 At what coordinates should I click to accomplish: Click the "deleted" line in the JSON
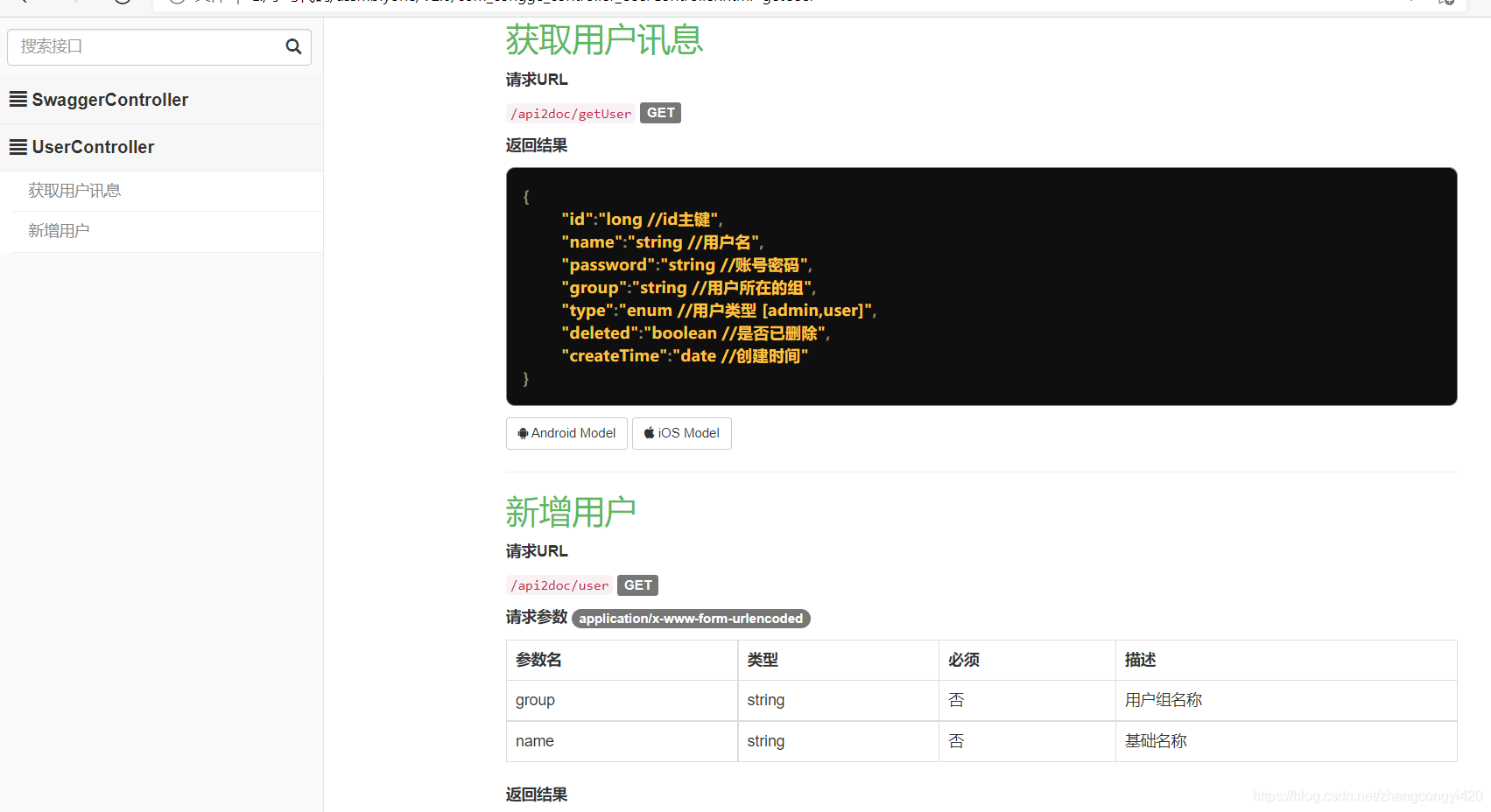(x=696, y=333)
